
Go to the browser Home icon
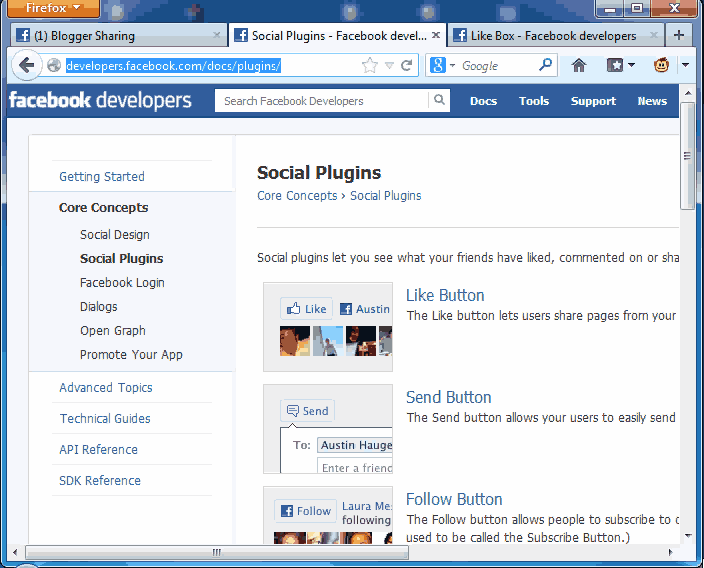(x=579, y=66)
